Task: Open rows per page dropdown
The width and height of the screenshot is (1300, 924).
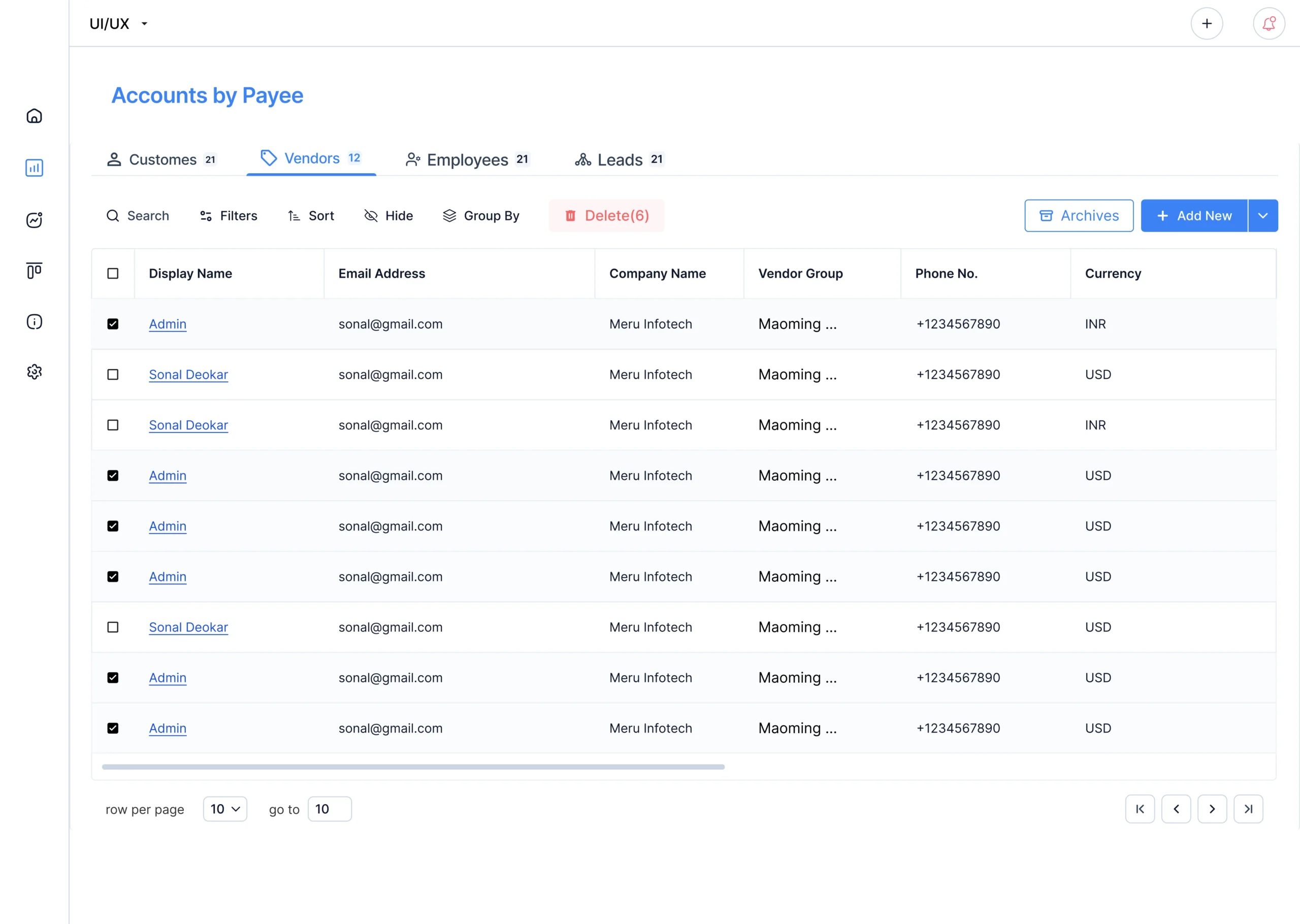Action: pos(225,809)
